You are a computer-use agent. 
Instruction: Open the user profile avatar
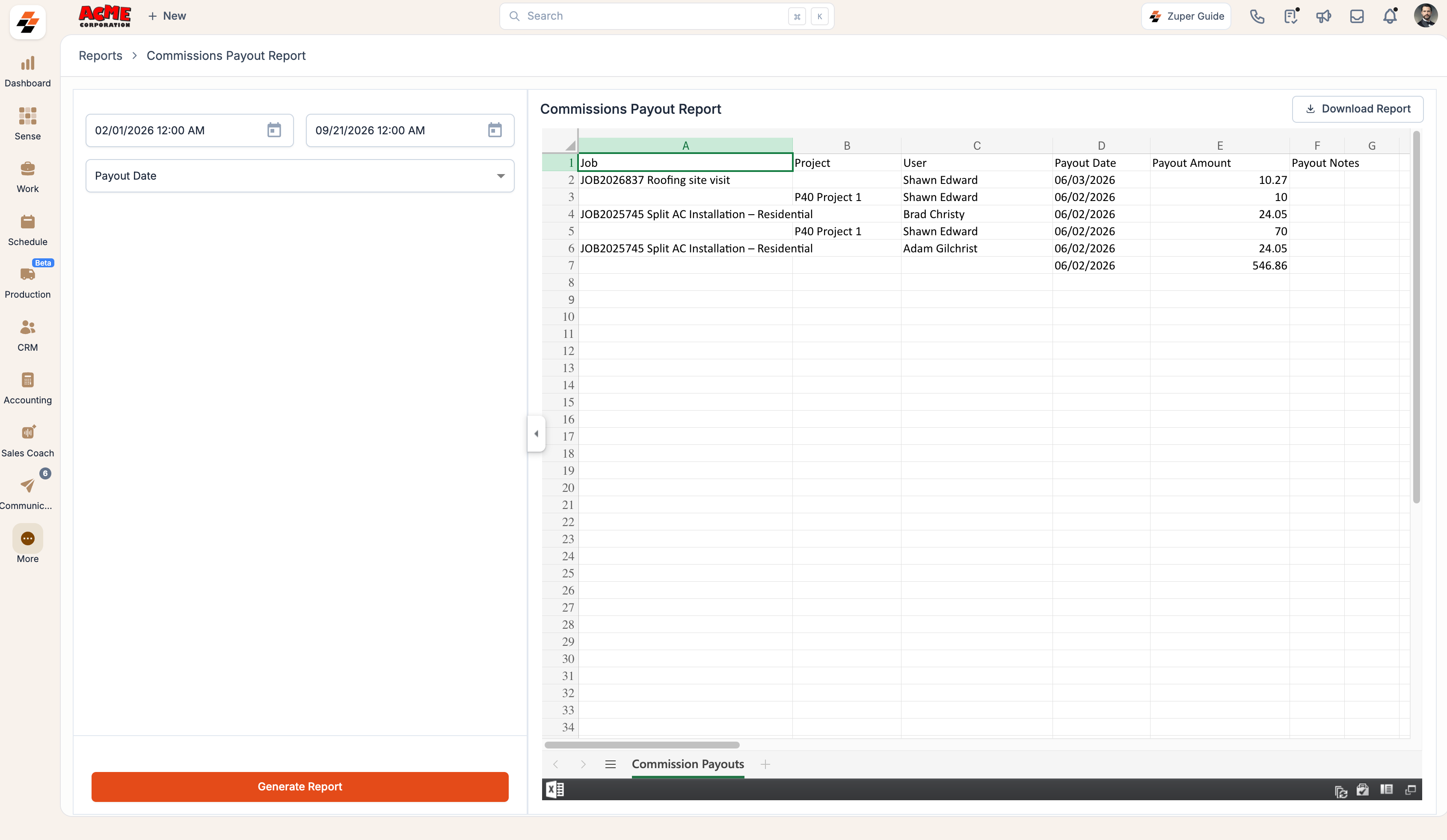click(1425, 16)
